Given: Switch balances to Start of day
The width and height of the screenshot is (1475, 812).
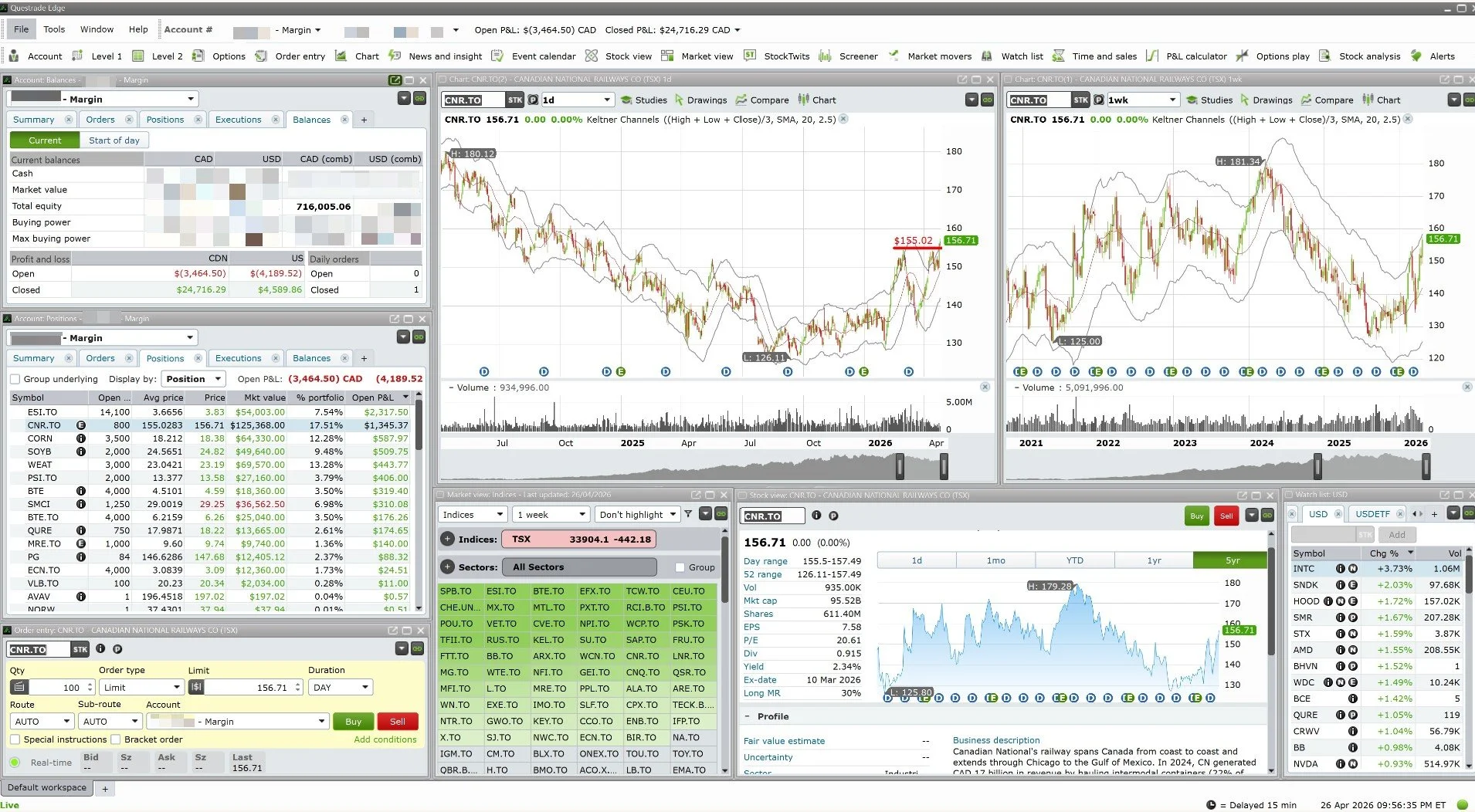Looking at the screenshot, I should pyautogui.click(x=114, y=140).
